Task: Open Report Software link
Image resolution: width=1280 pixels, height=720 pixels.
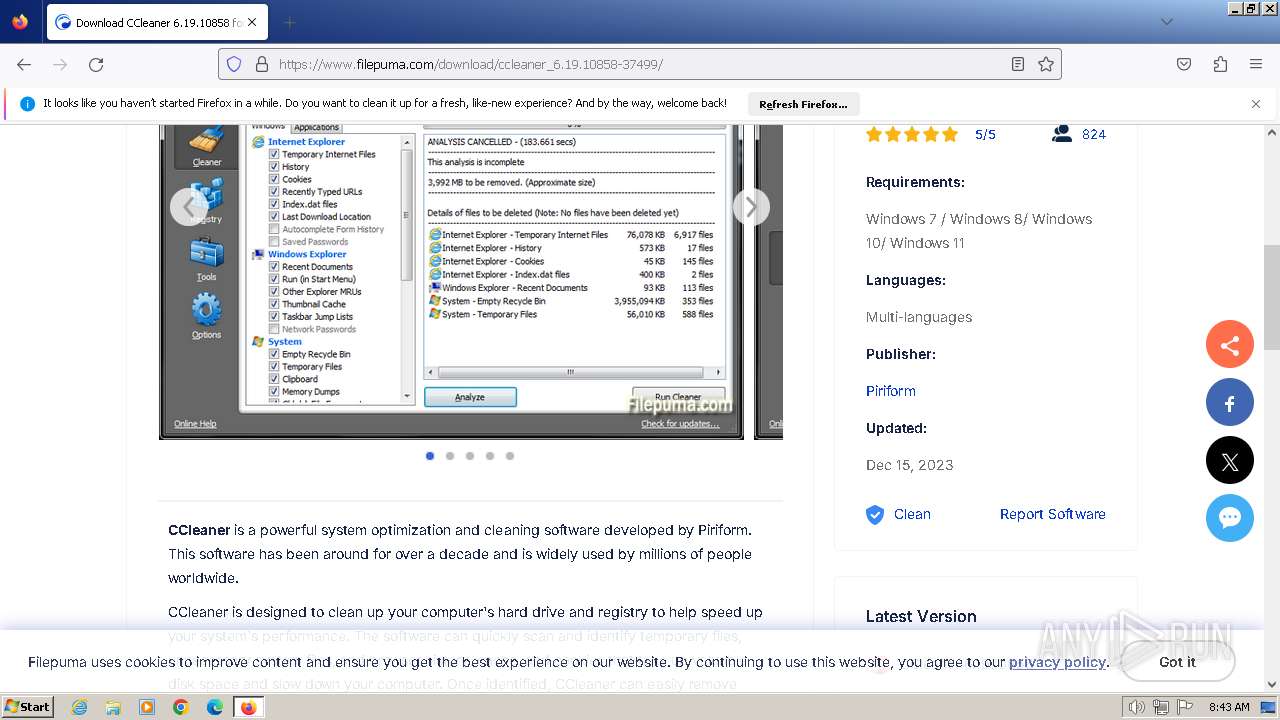Action: [x=1053, y=514]
